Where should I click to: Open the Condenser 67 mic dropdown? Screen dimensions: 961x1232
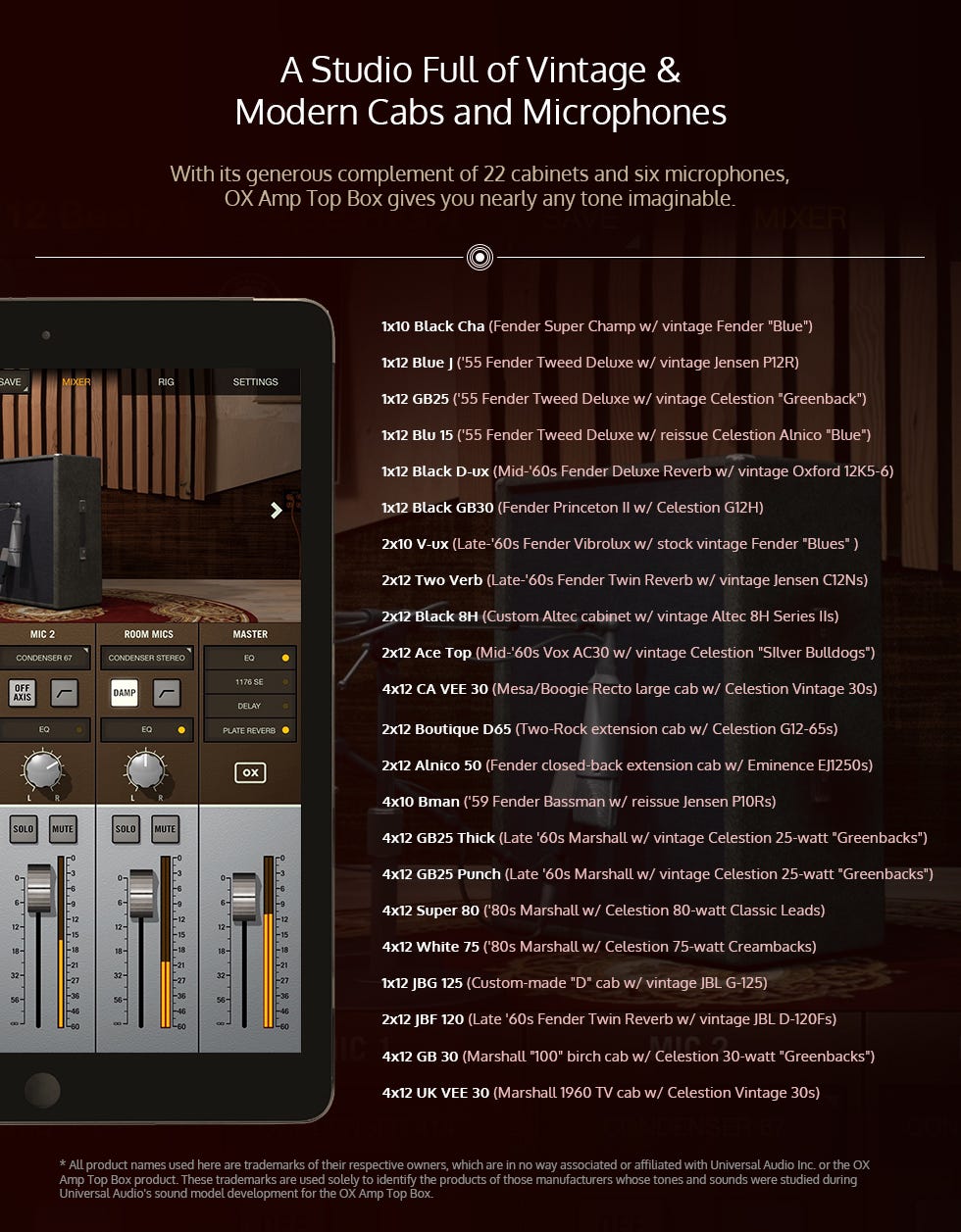click(x=45, y=658)
